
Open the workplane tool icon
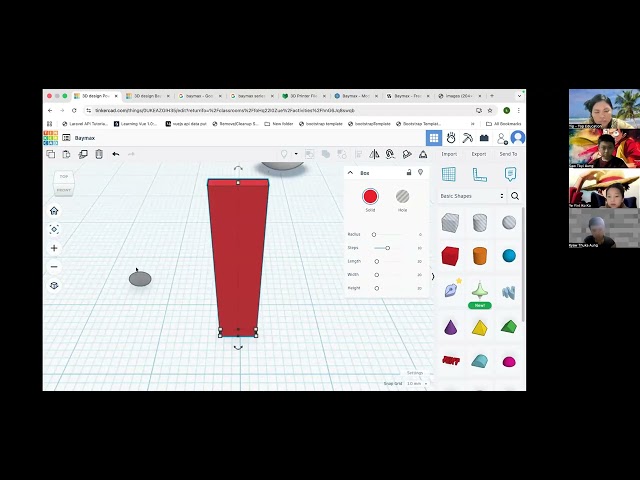449,174
